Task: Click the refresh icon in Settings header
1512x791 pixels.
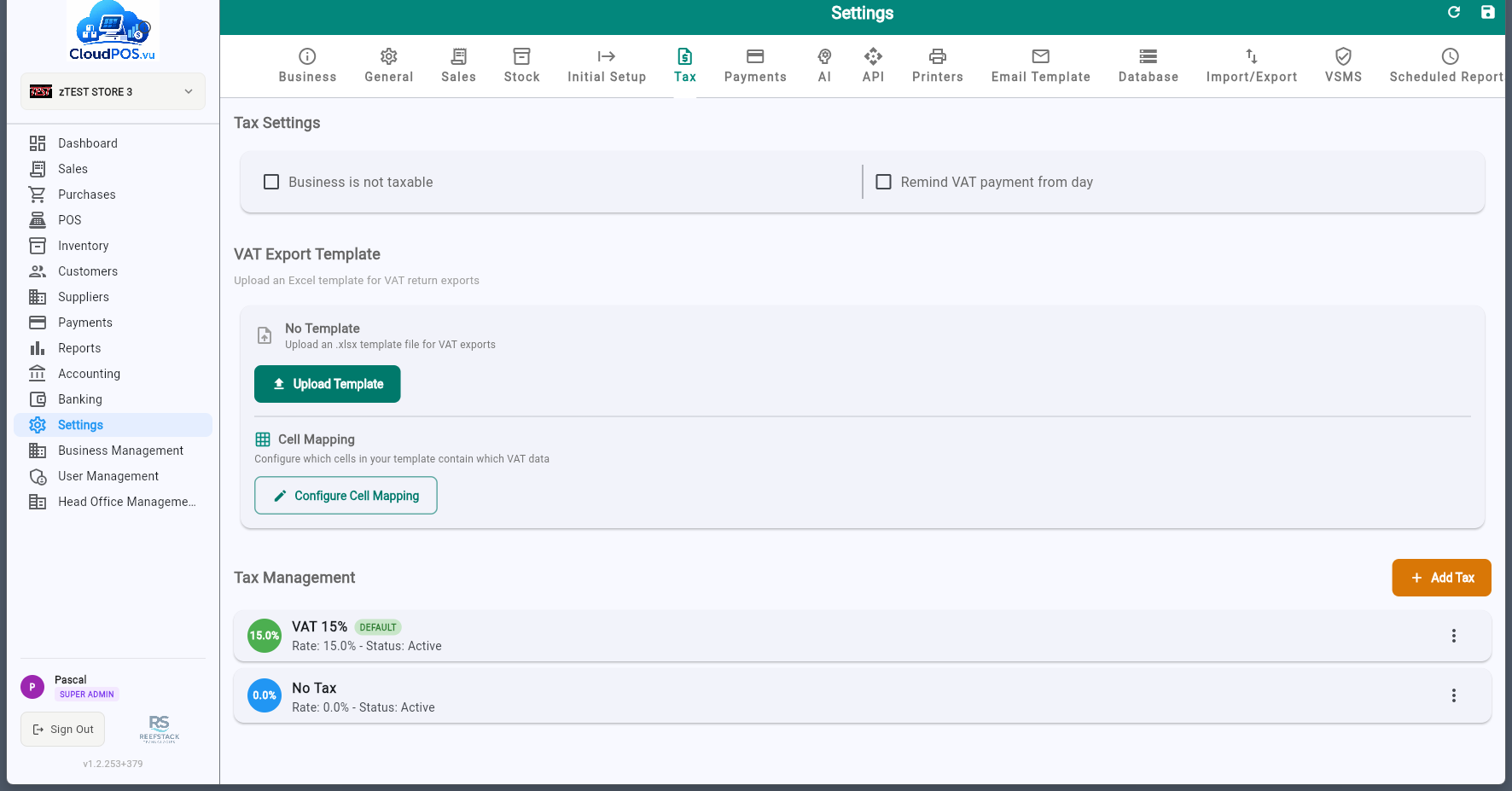Action: pos(1454,12)
